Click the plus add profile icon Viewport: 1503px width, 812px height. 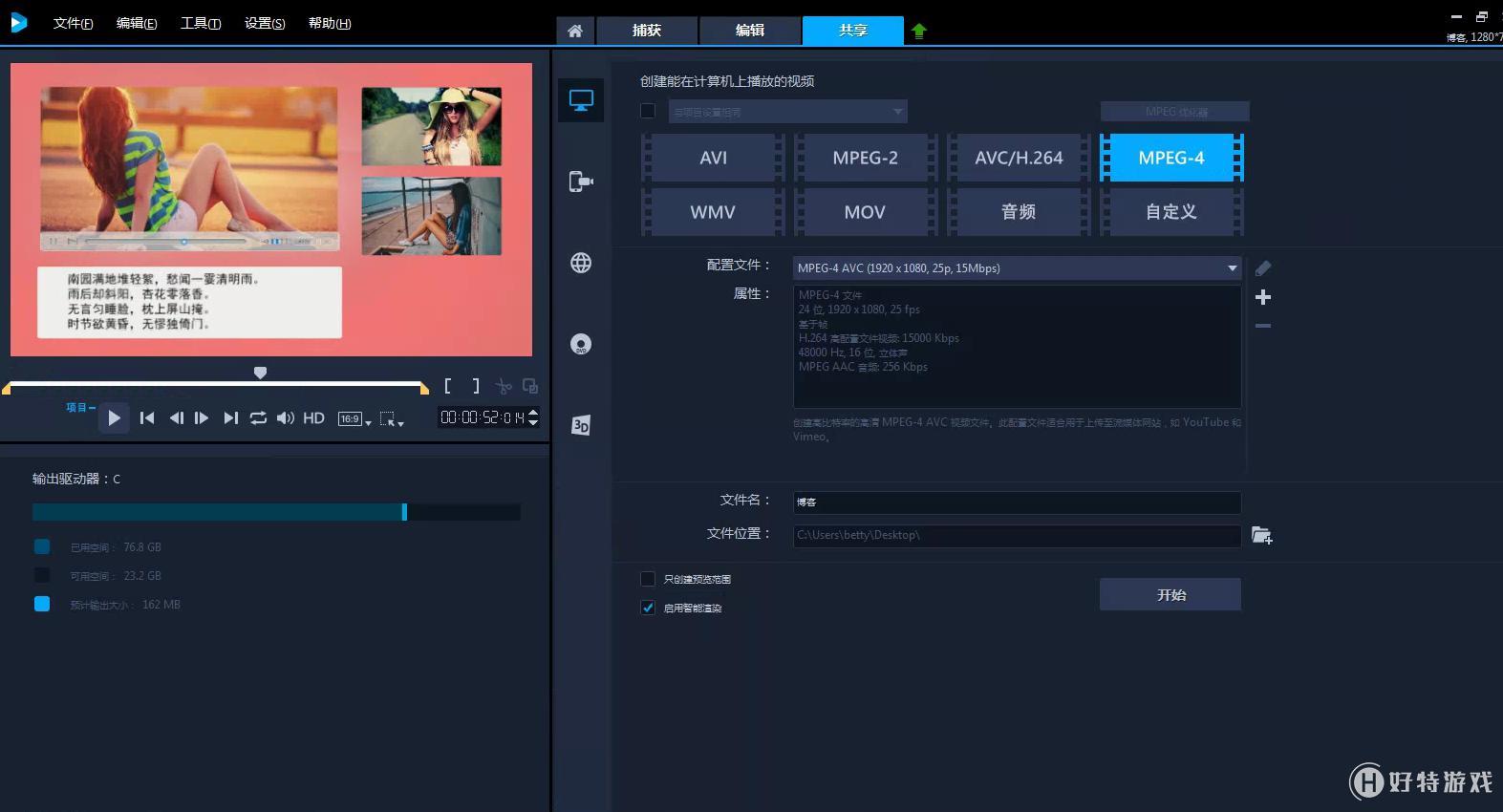pos(1263,297)
